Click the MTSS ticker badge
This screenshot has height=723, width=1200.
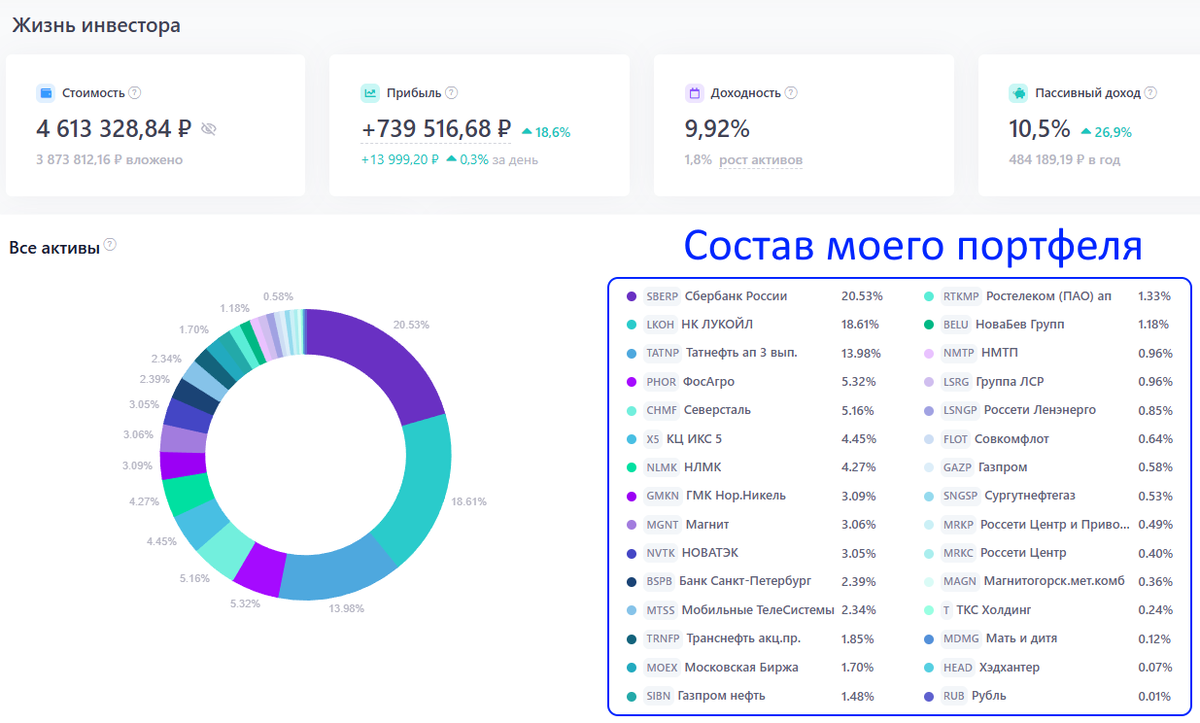[661, 610]
